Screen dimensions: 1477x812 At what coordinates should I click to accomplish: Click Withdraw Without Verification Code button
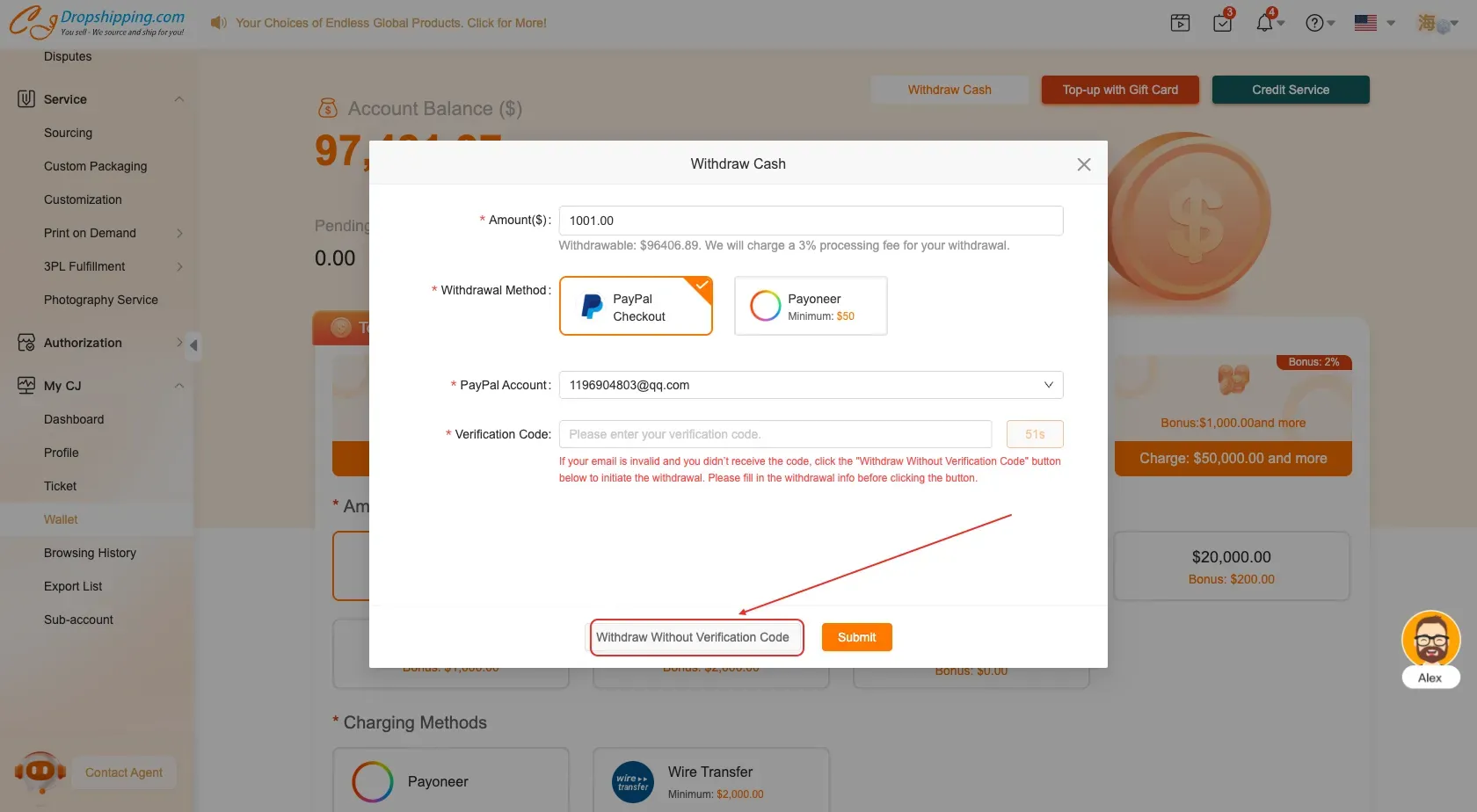(693, 637)
